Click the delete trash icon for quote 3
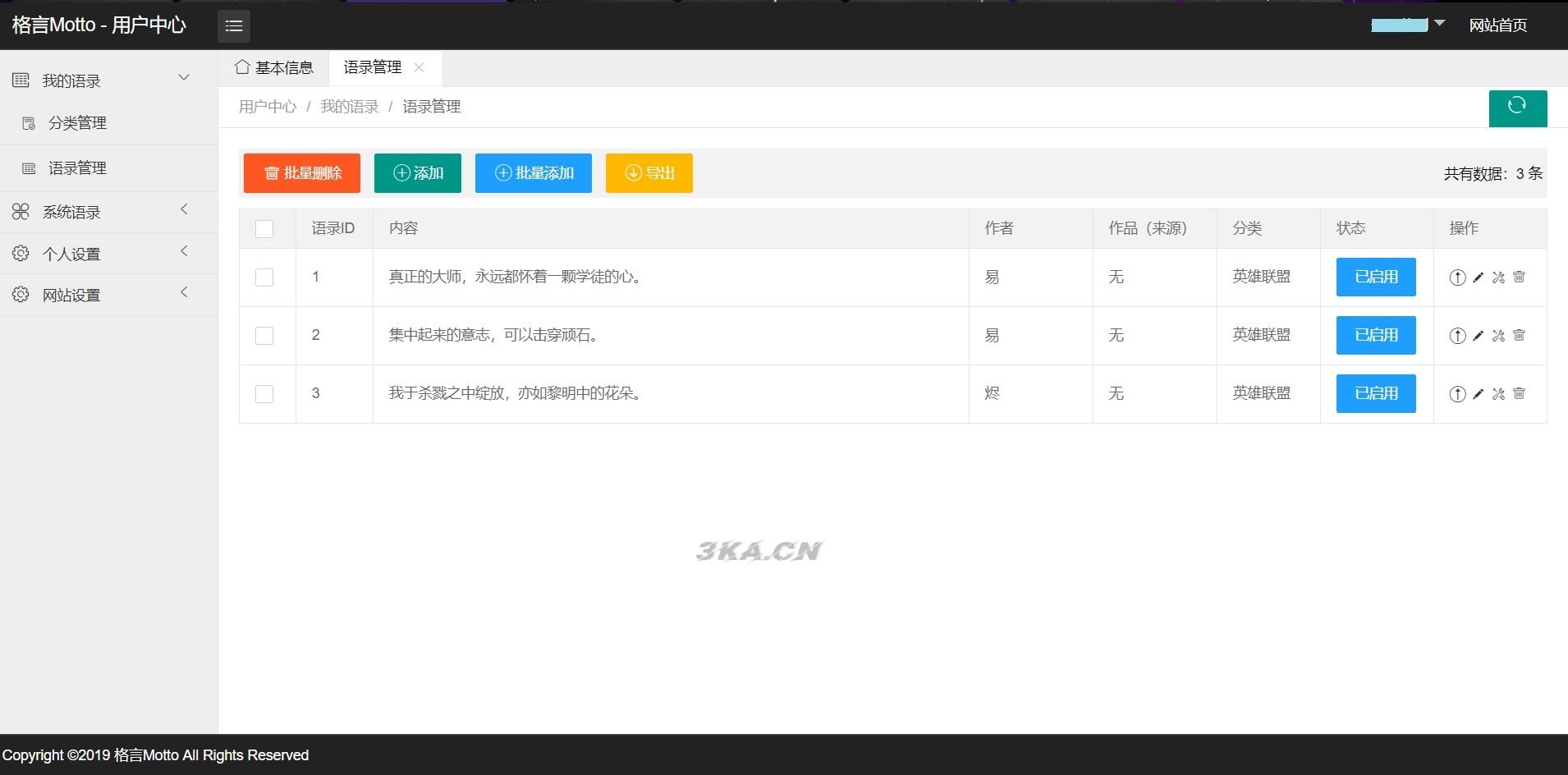Viewport: 1568px width, 775px height. [1520, 393]
